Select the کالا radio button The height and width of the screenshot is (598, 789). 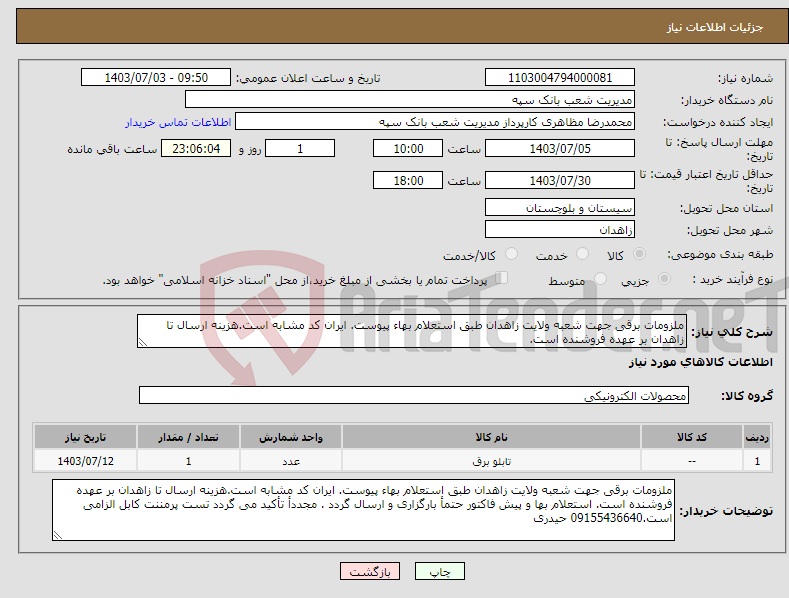point(639,254)
